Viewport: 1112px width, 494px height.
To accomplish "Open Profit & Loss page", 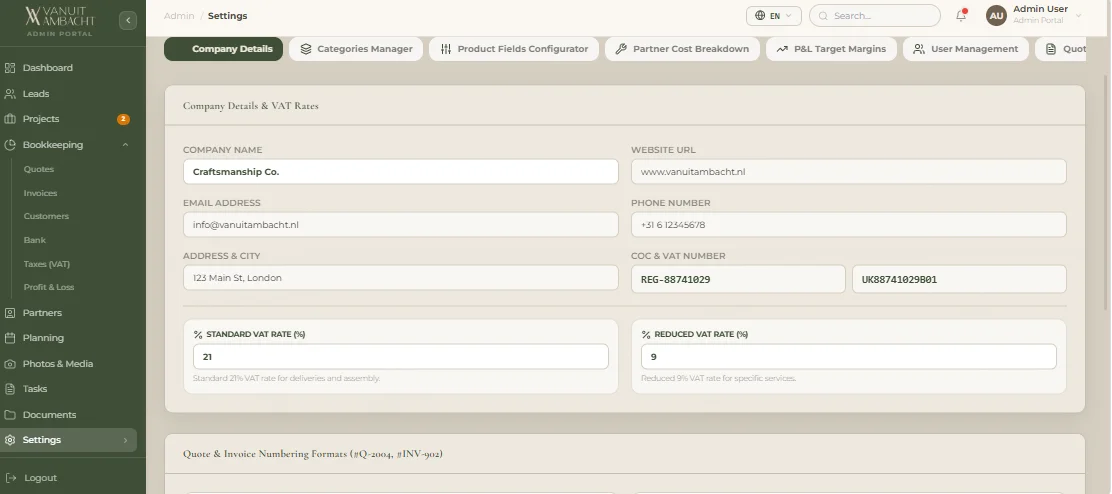I will 49,287.
